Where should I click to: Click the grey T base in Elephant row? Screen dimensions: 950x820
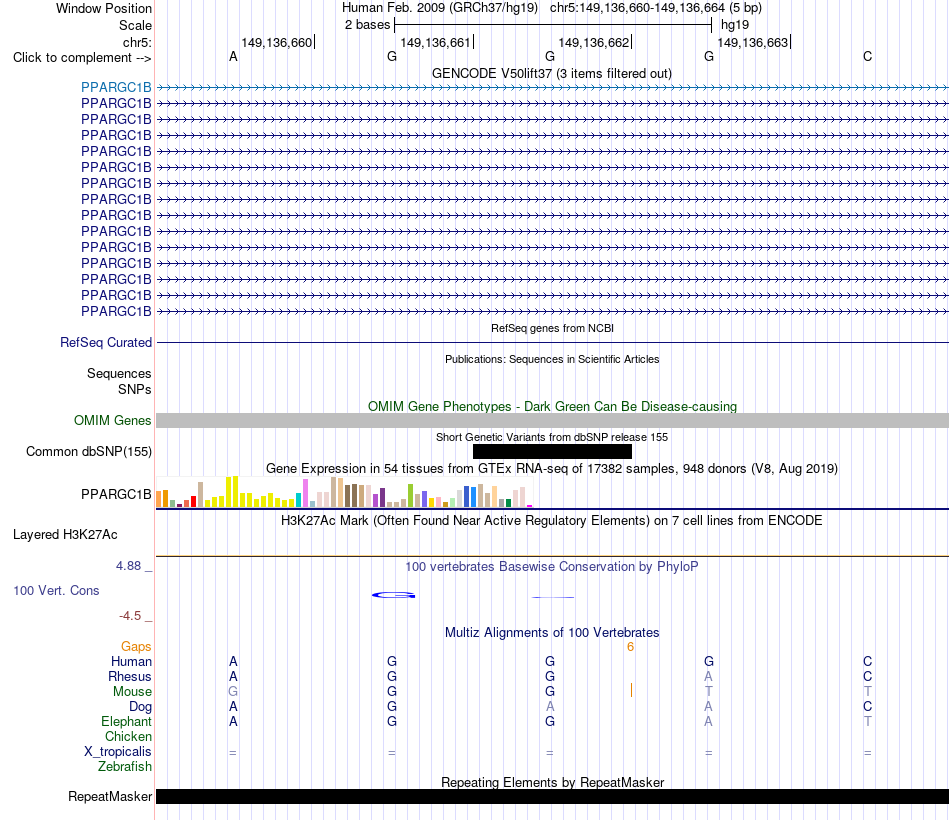click(868, 721)
